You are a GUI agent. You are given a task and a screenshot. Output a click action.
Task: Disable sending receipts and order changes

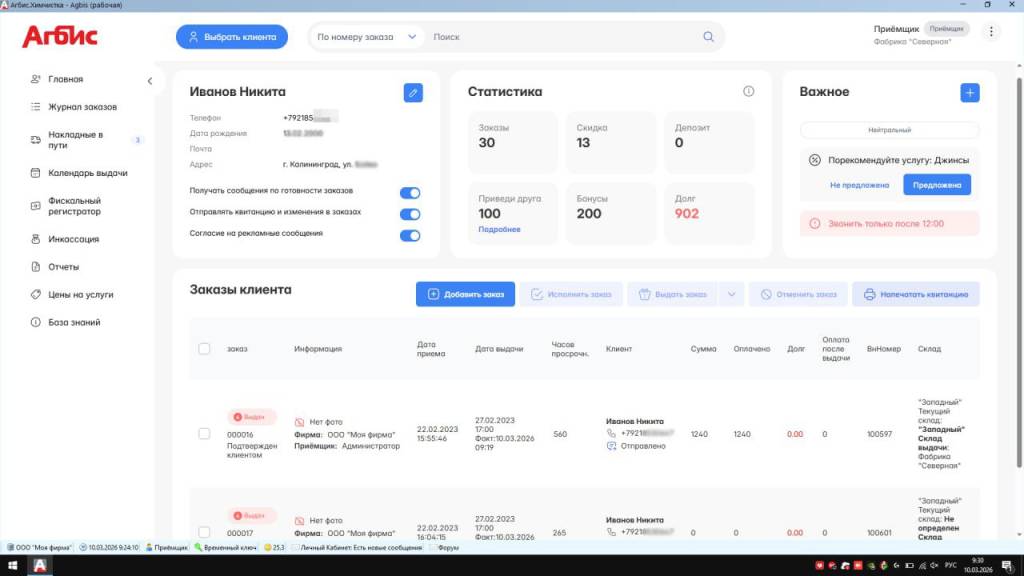[x=410, y=214]
